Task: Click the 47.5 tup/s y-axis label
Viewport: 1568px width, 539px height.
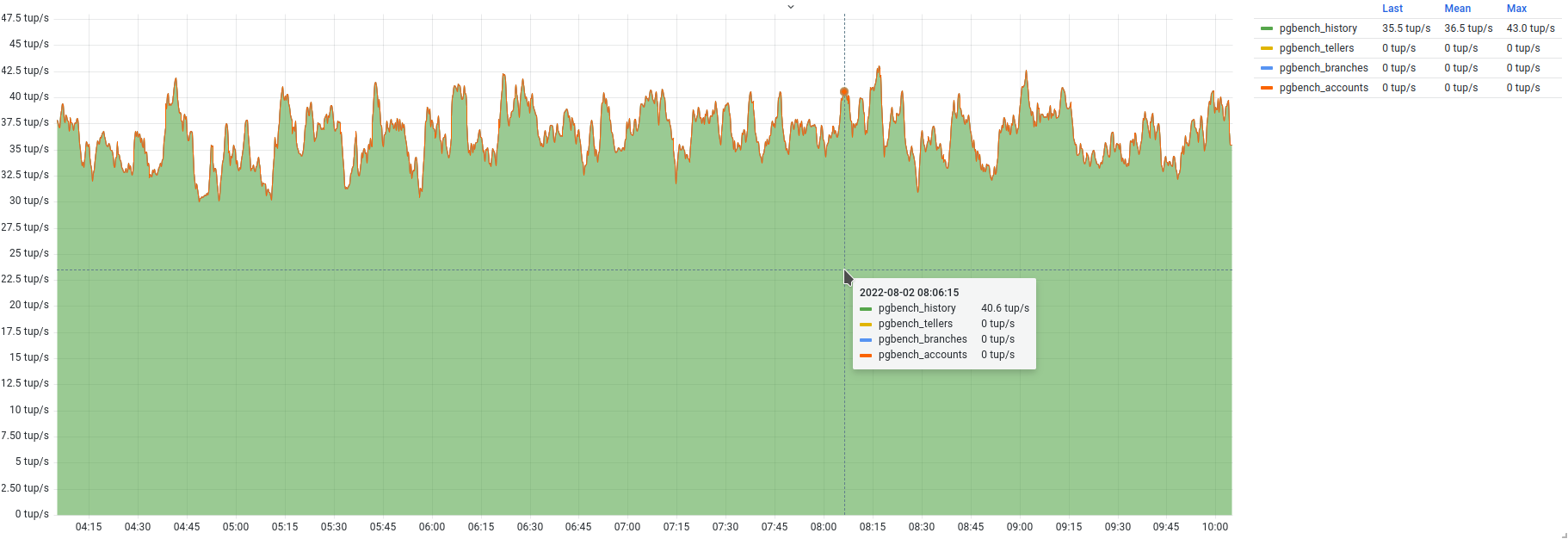Action: [x=25, y=18]
